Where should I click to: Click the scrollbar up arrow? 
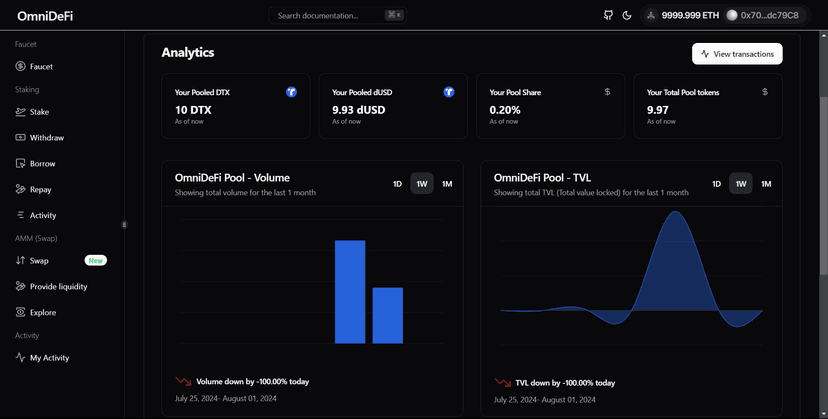pos(823,34)
